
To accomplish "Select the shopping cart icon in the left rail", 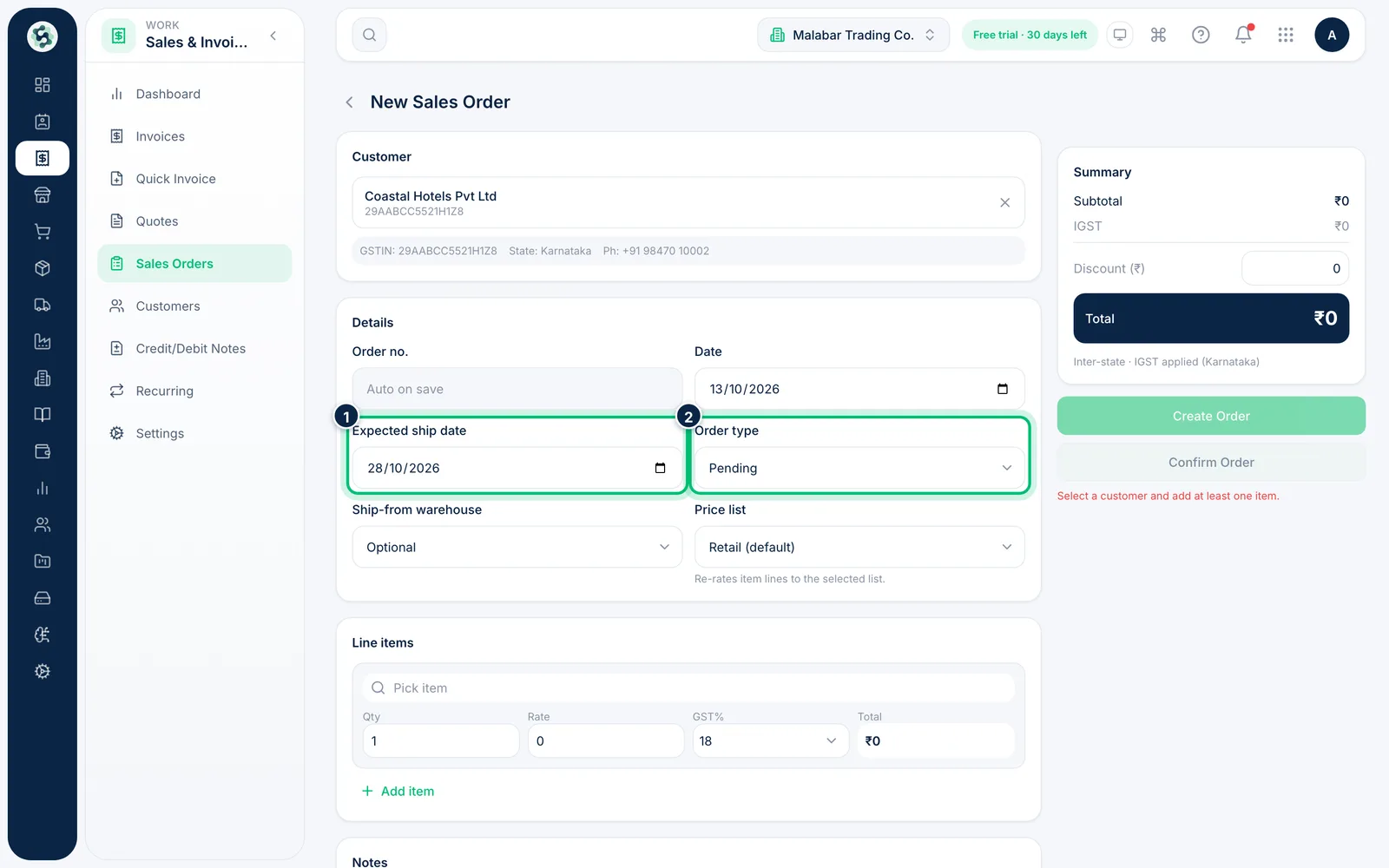I will (43, 232).
